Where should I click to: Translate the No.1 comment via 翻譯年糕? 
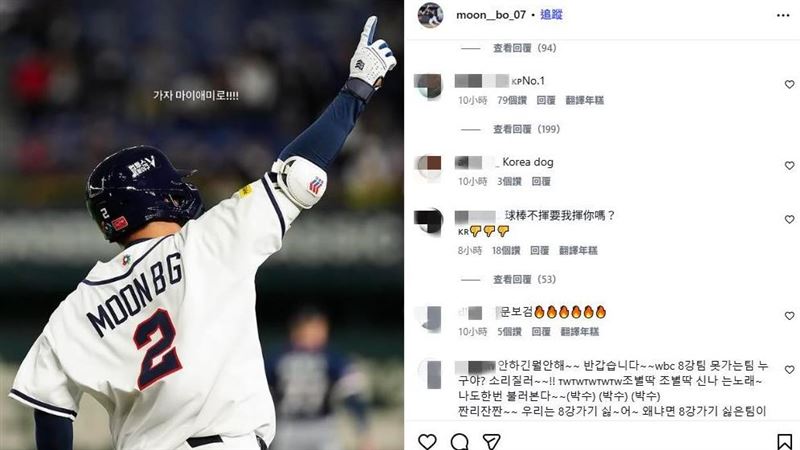tap(584, 101)
